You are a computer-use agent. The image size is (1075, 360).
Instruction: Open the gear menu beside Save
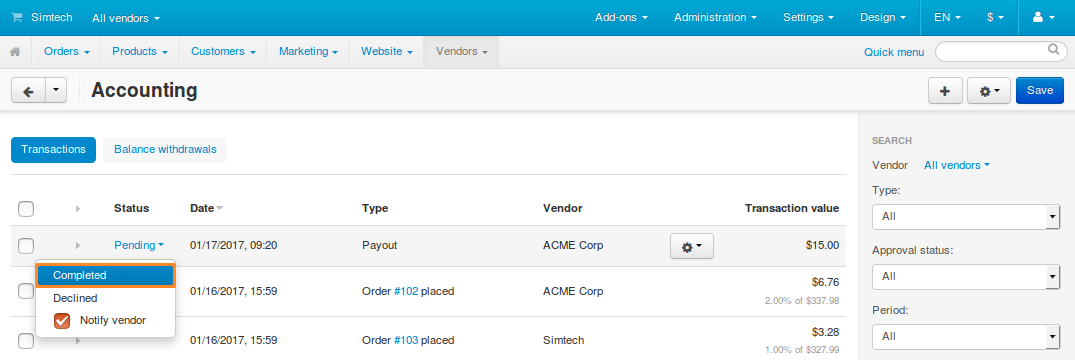[x=989, y=91]
